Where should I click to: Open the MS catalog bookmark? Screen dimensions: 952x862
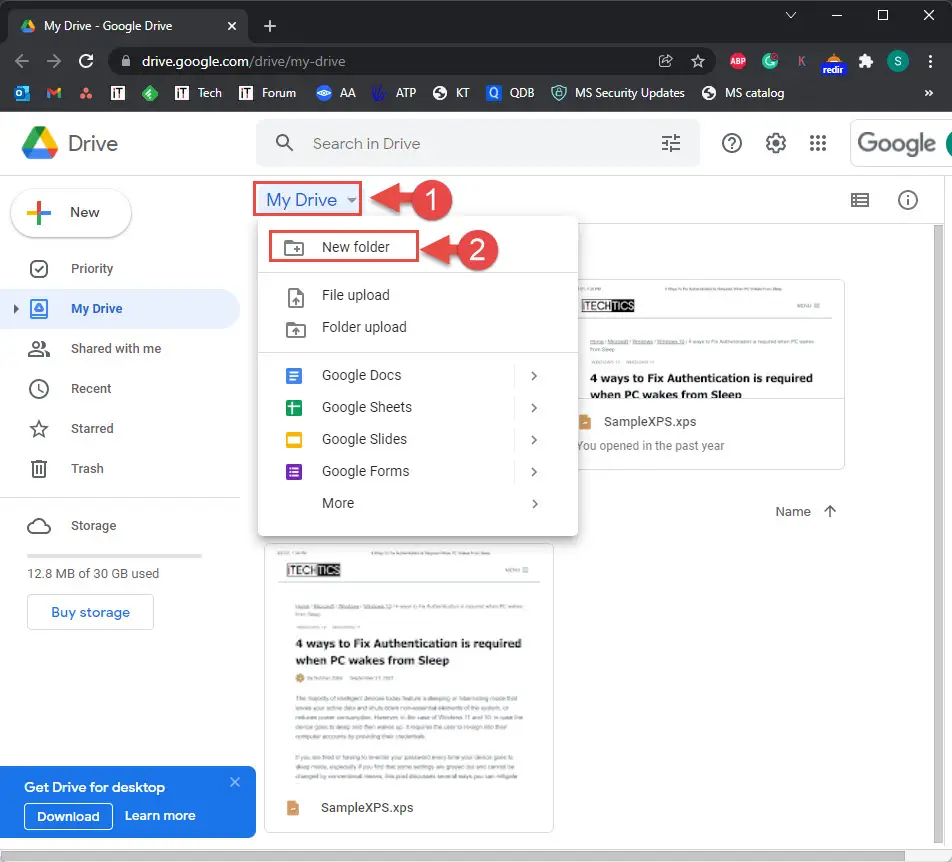(x=743, y=93)
